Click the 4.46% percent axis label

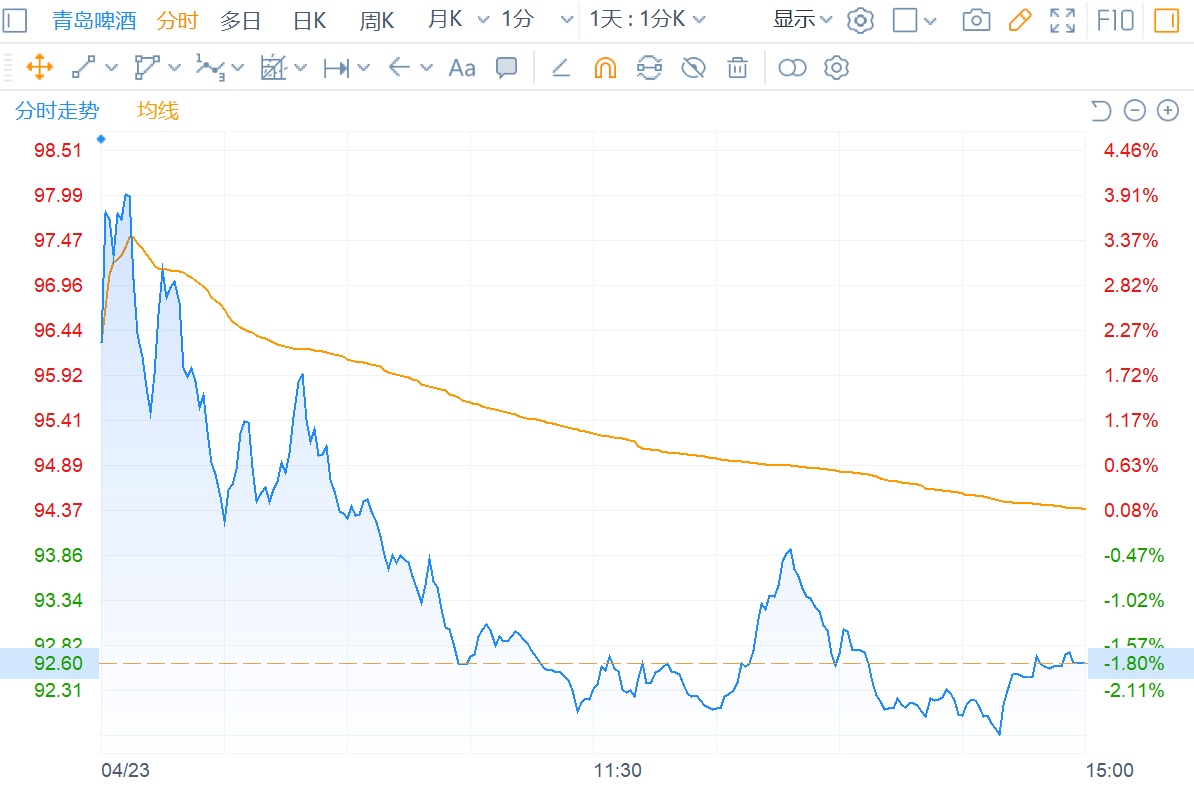coord(1131,150)
